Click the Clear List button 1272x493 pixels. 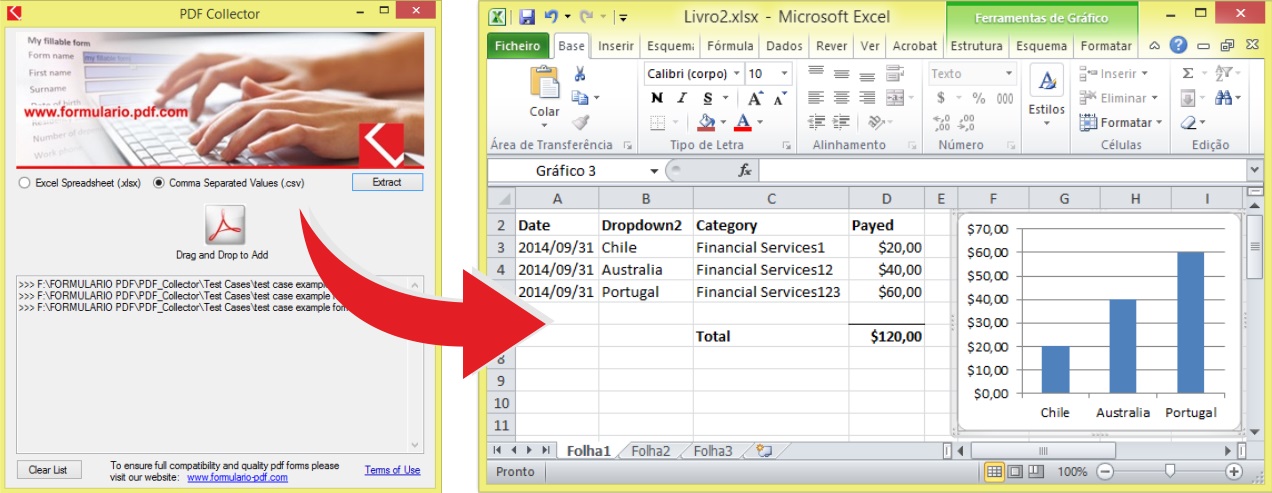point(48,470)
